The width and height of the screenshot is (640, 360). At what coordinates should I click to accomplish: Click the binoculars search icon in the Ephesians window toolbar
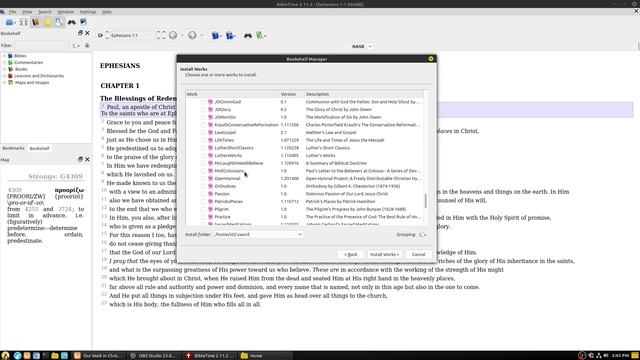[x=248, y=36]
